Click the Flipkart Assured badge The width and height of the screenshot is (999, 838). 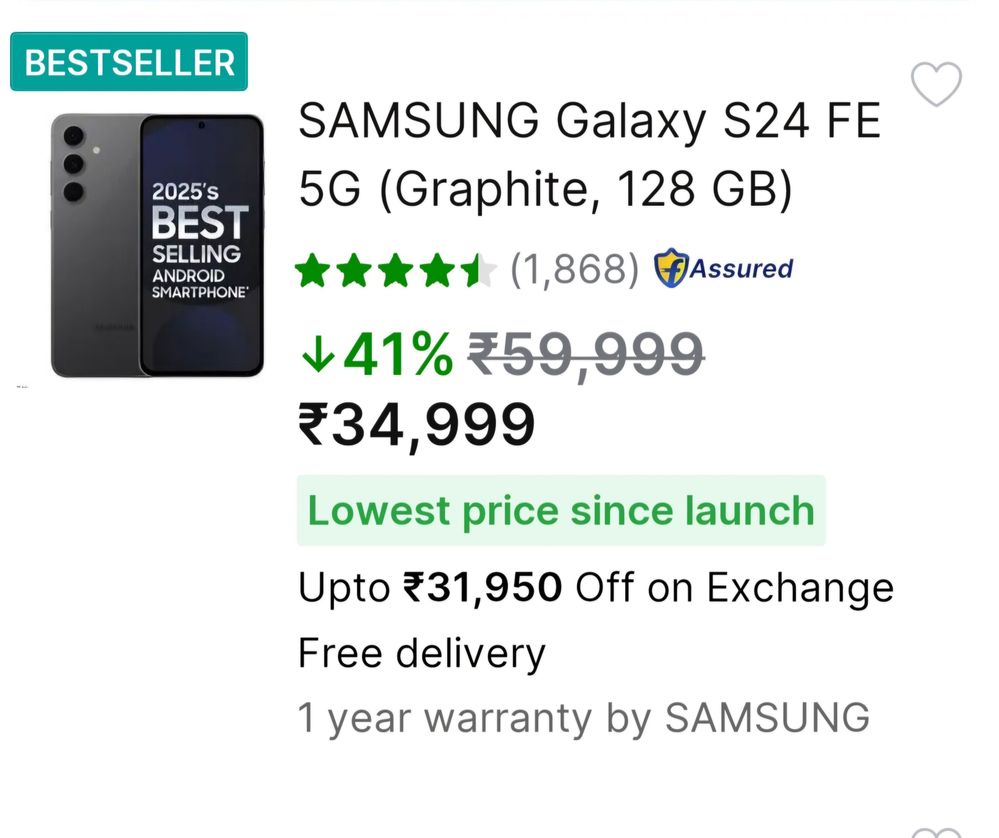click(x=723, y=268)
